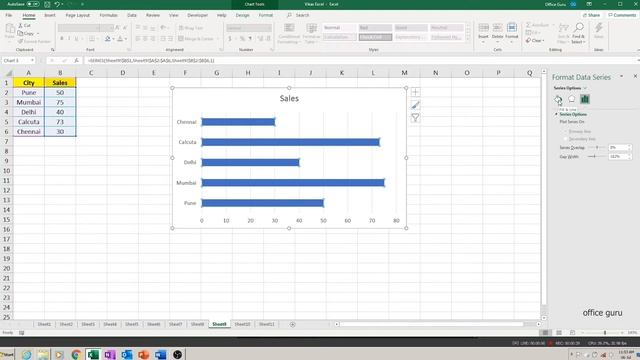This screenshot has width=640, height=360.
Task: Close the Format Data Series pane
Action: tap(635, 76)
